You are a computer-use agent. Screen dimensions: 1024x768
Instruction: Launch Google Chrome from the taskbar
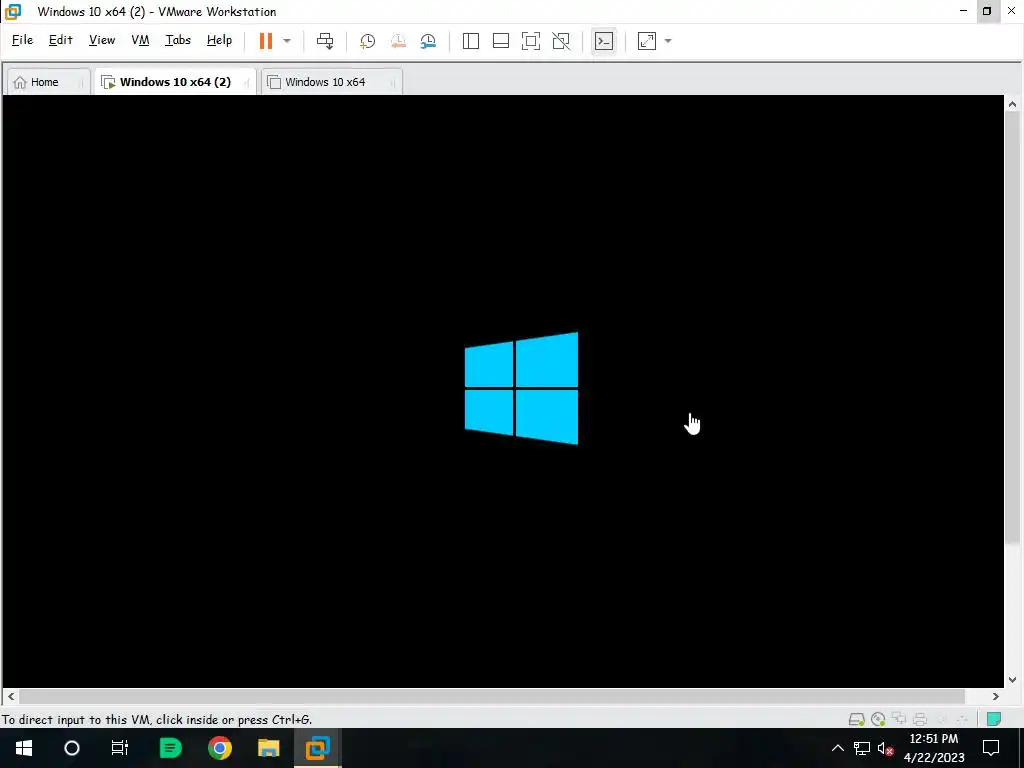[x=219, y=748]
